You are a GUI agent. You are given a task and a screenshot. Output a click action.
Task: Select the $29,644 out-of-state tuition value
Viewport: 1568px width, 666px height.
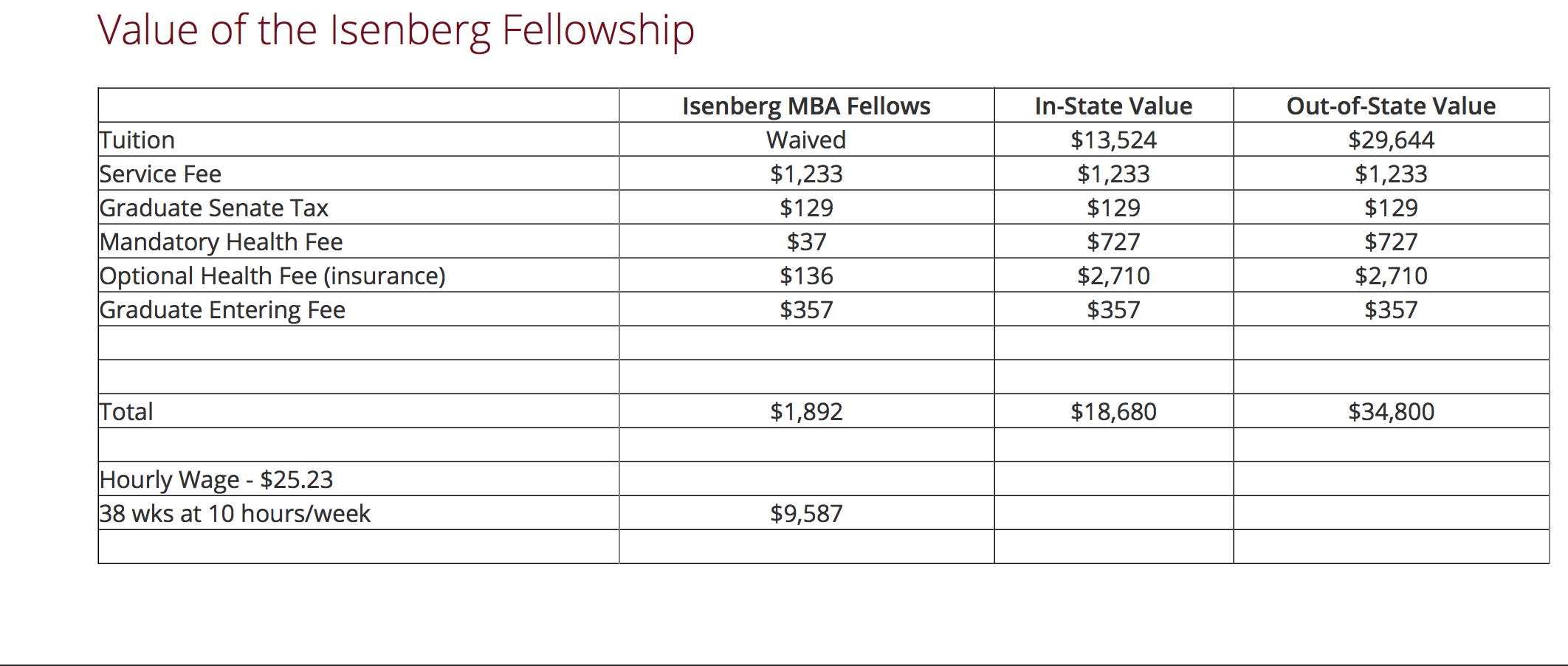point(1391,140)
